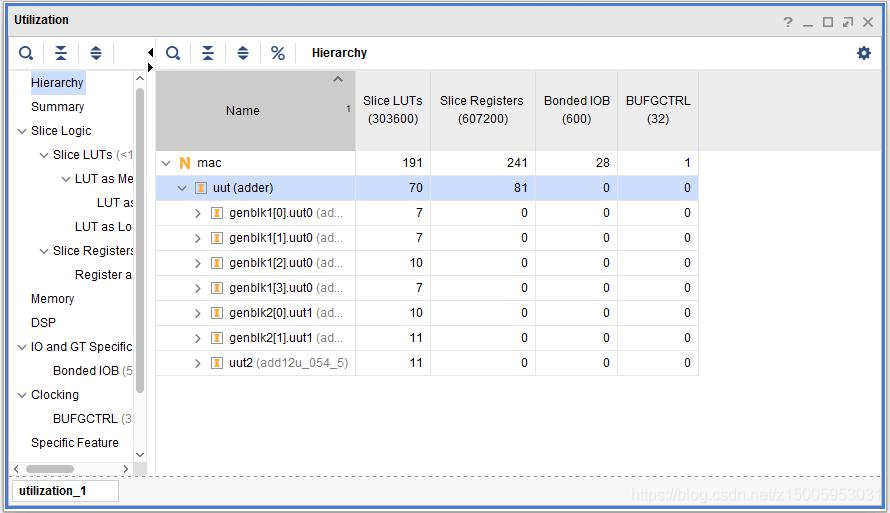Select Register as tree item
This screenshot has height=513, width=890.
(103, 275)
